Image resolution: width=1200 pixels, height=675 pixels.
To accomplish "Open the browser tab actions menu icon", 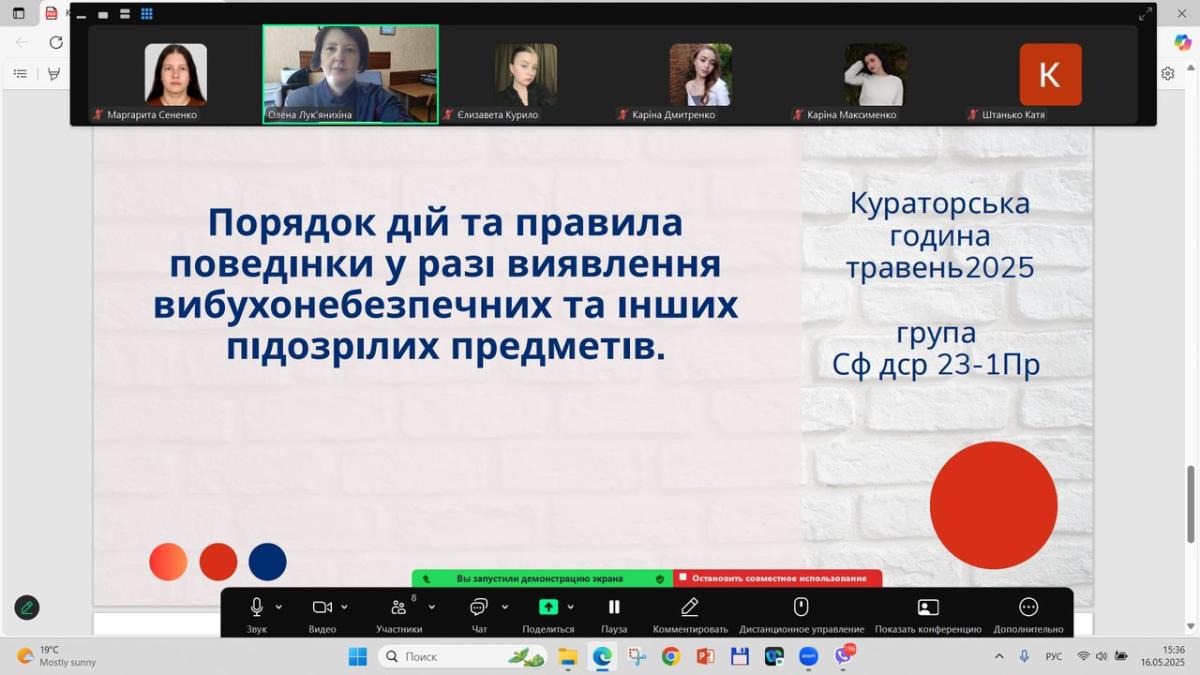I will pyautogui.click(x=18, y=13).
